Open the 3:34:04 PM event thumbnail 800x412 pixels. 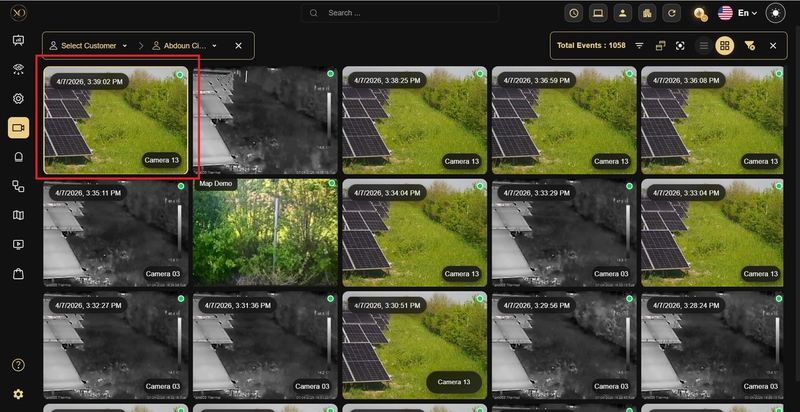[415, 233]
